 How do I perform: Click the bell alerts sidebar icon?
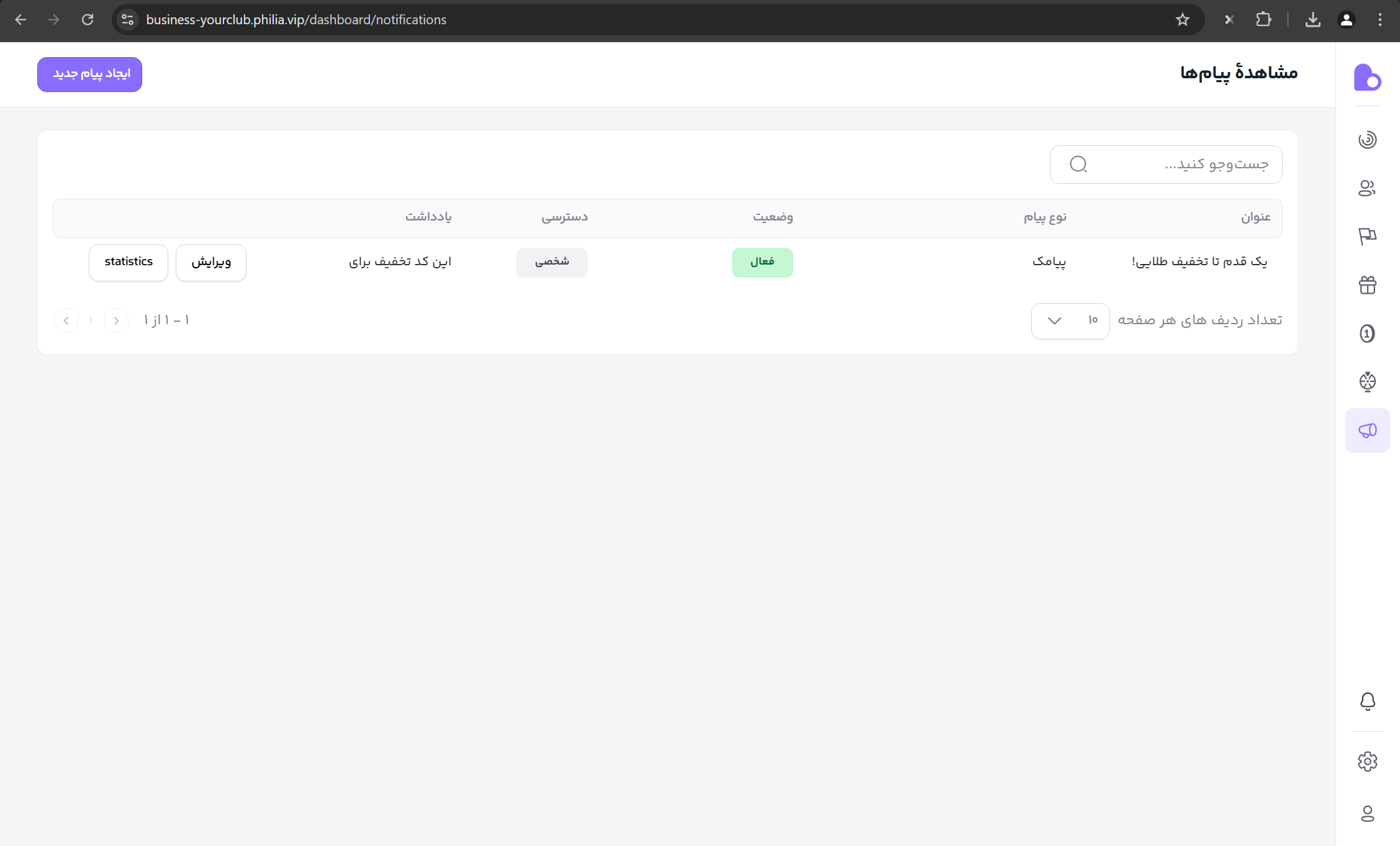(x=1367, y=701)
